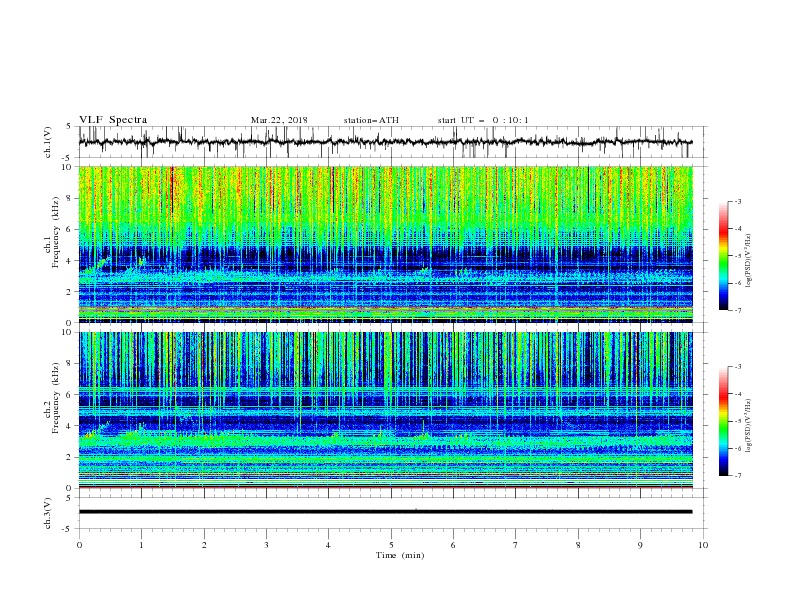Click the ch.1 spectrogram color bar

723,256
